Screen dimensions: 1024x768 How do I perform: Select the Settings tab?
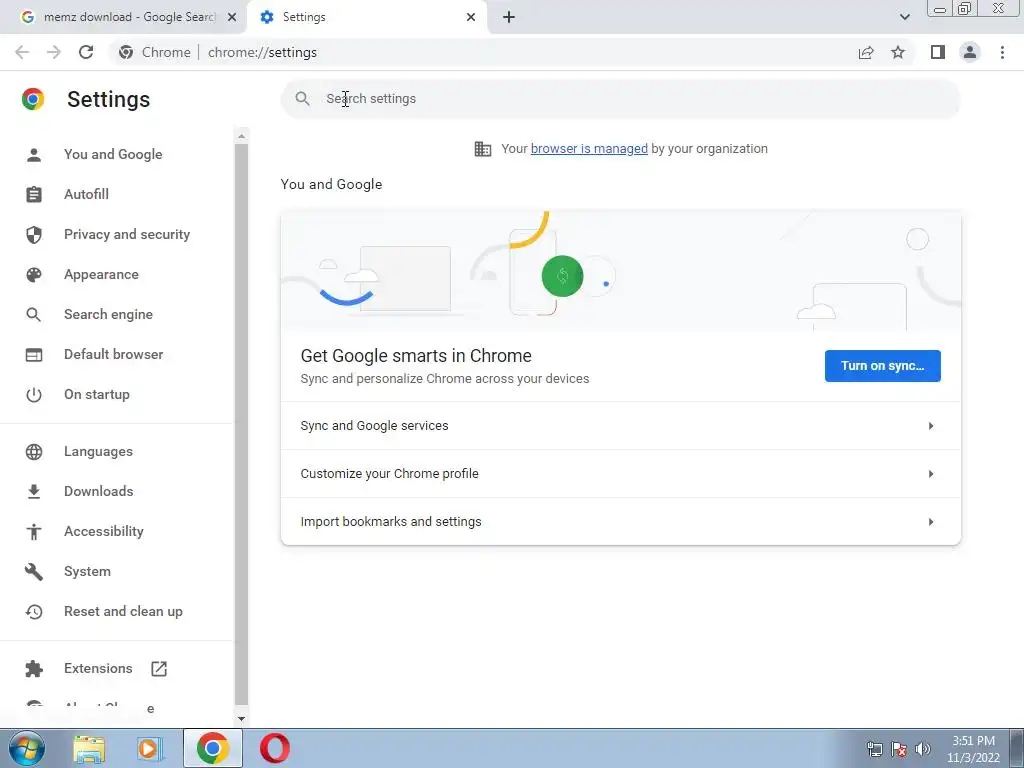367,17
